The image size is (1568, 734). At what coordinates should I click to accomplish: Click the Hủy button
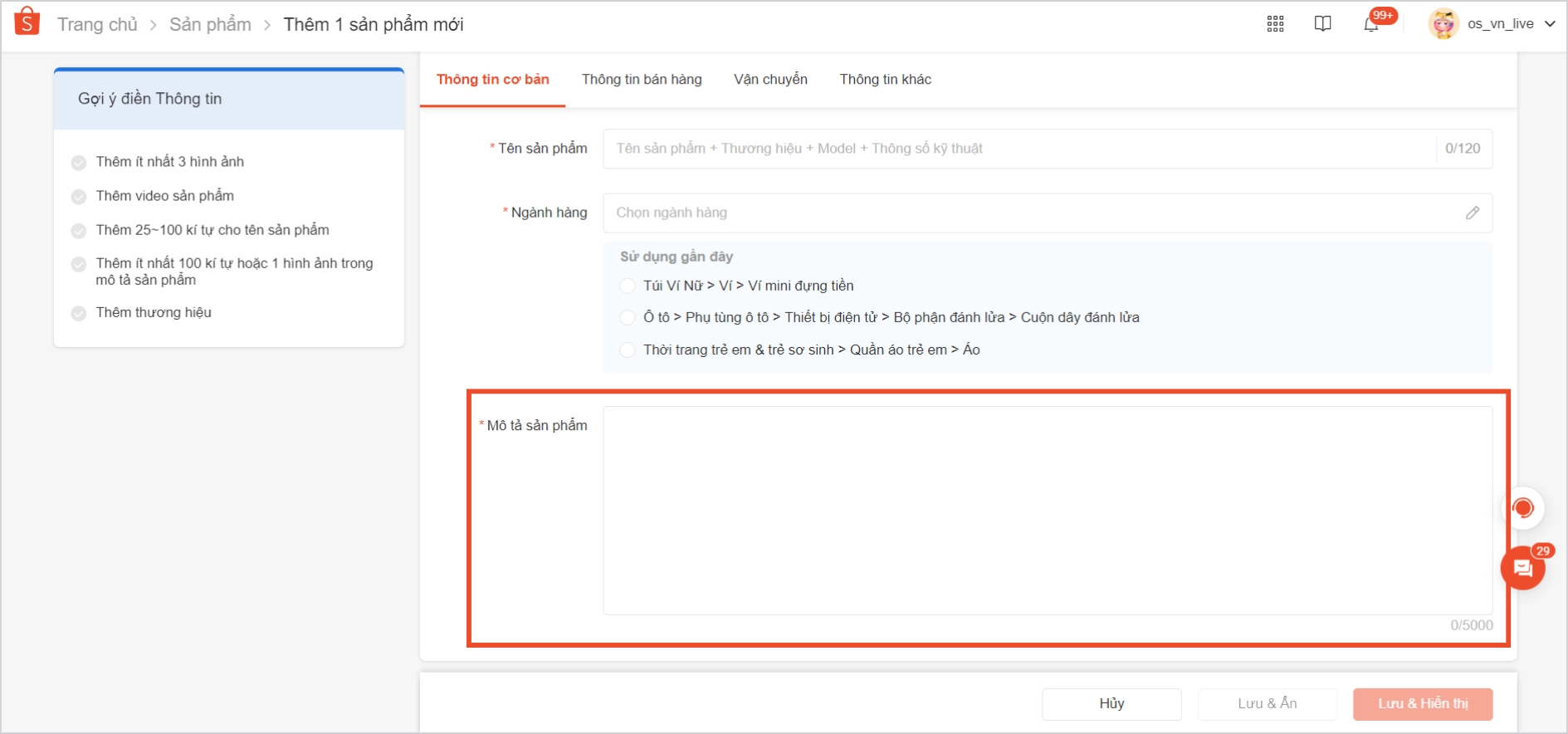point(1111,704)
